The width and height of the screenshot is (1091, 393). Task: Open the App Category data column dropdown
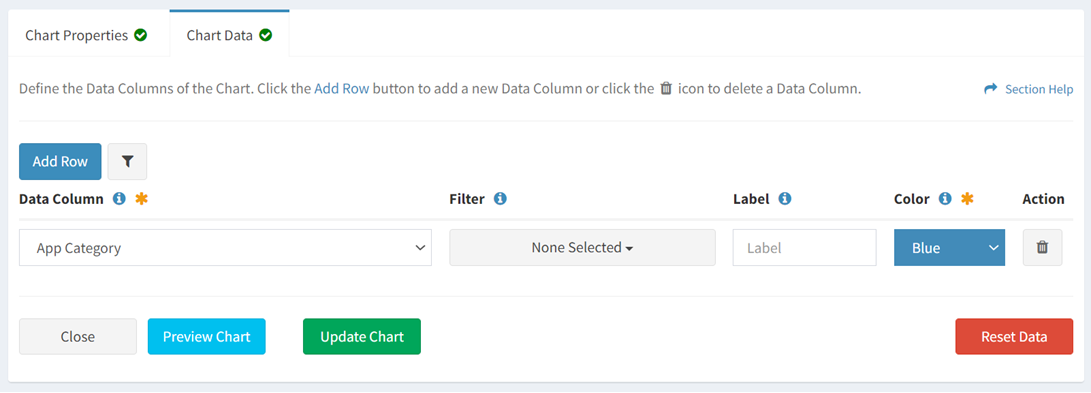pos(225,248)
